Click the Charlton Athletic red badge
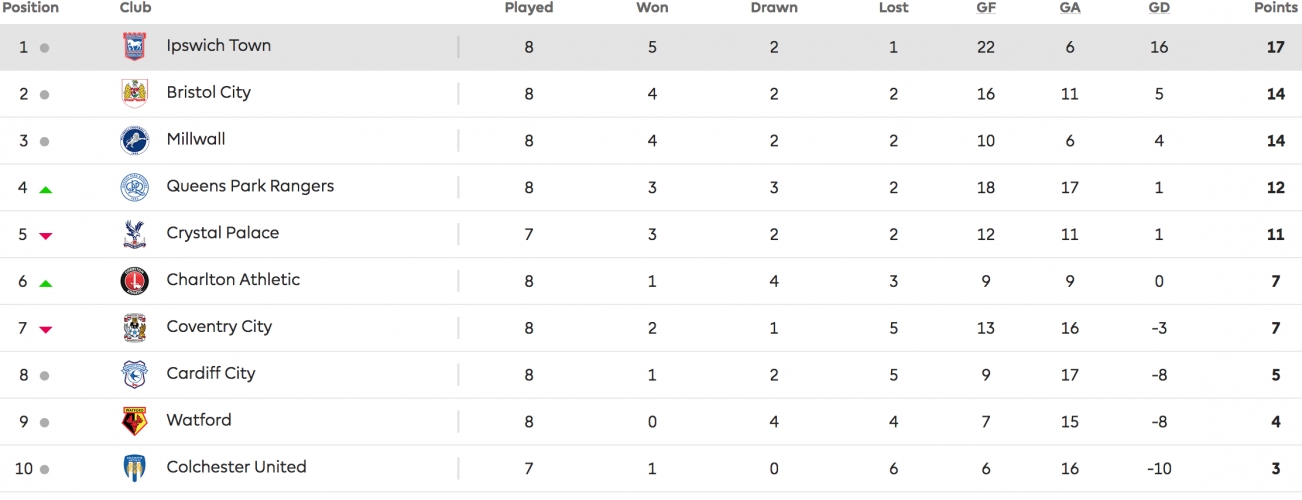 pyautogui.click(x=134, y=281)
